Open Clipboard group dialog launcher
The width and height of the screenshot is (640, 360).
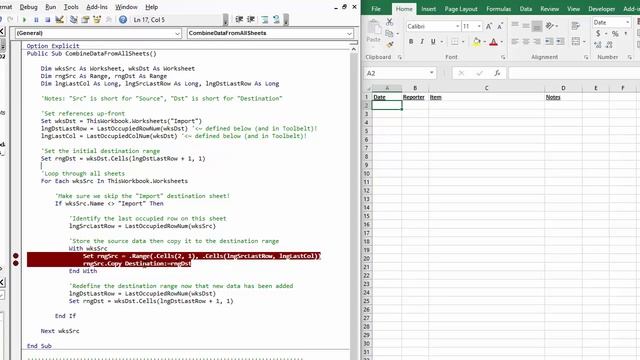pyautogui.click(x=400, y=58)
